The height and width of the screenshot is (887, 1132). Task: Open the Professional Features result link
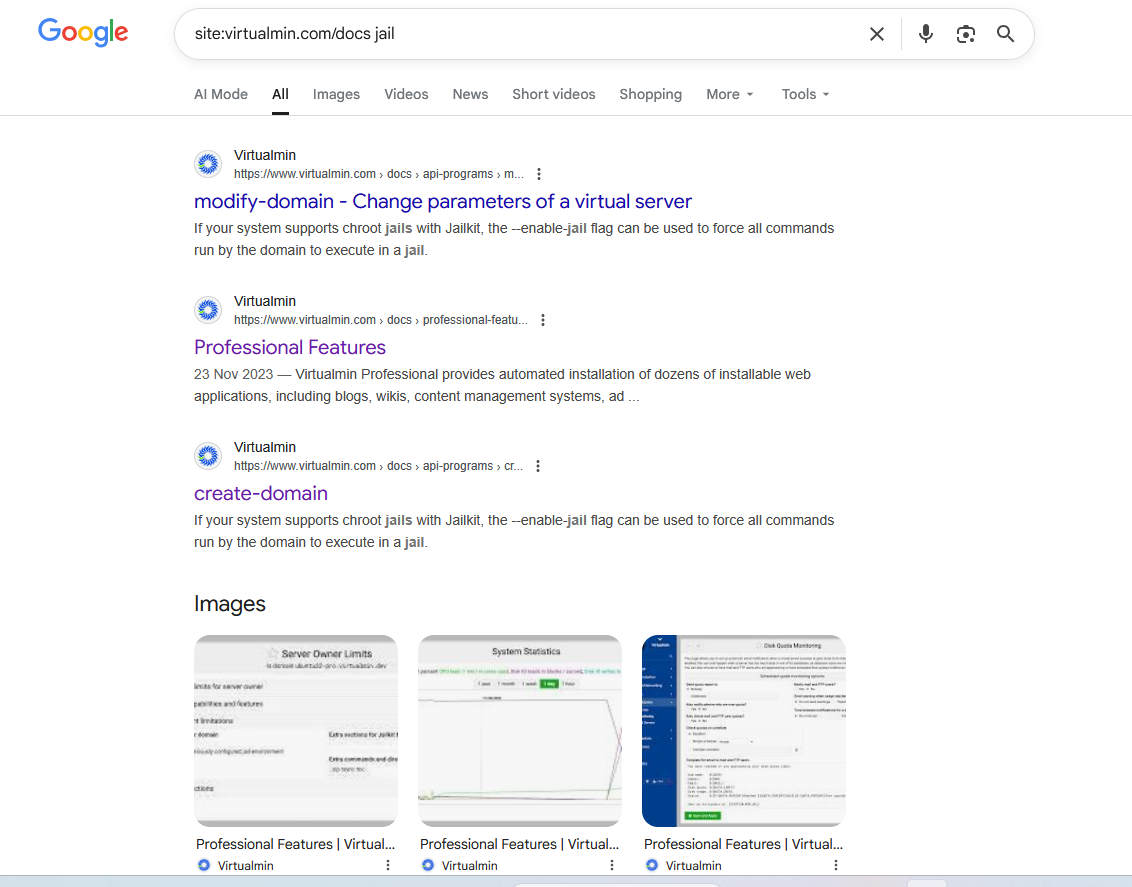coord(290,347)
